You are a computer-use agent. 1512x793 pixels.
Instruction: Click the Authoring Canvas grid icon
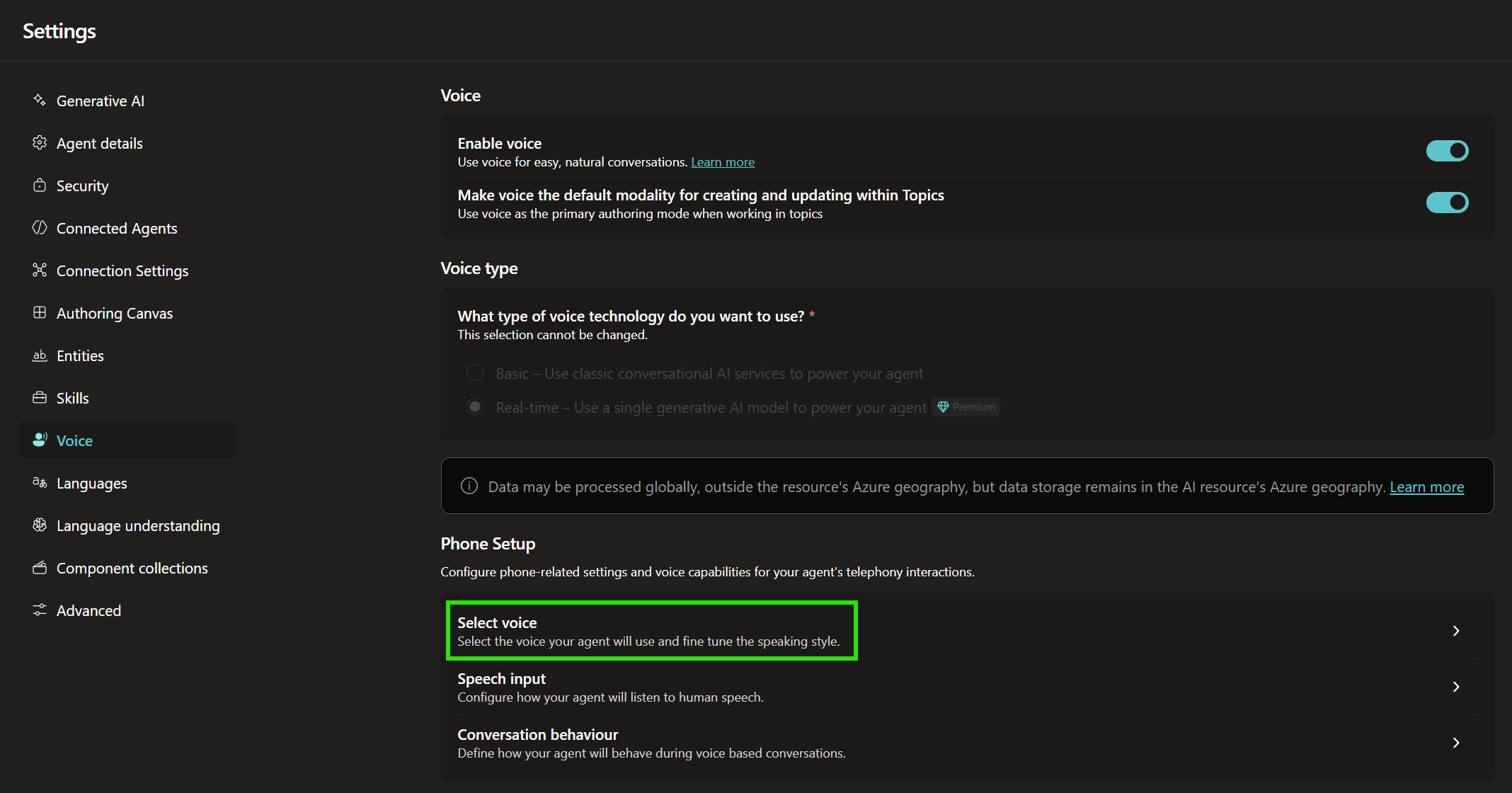[x=40, y=312]
